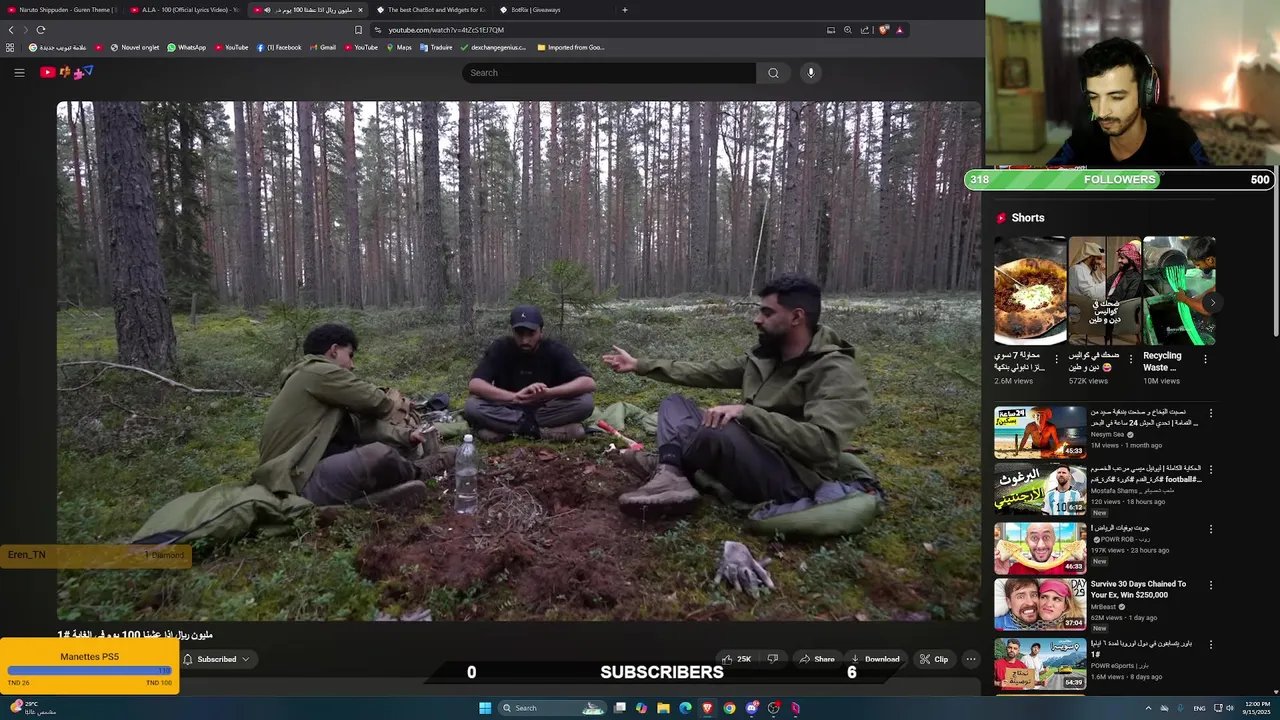This screenshot has height=720, width=1280.
Task: Show hidden system tray icons
Action: pos(1148,708)
